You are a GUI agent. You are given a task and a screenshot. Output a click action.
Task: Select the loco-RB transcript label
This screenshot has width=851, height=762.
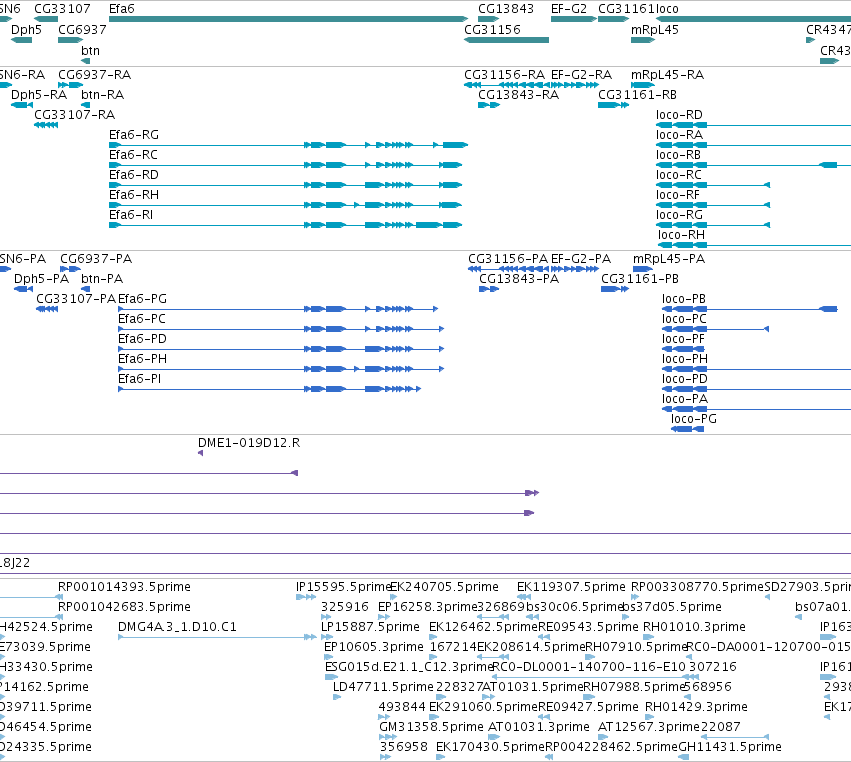coord(678,155)
